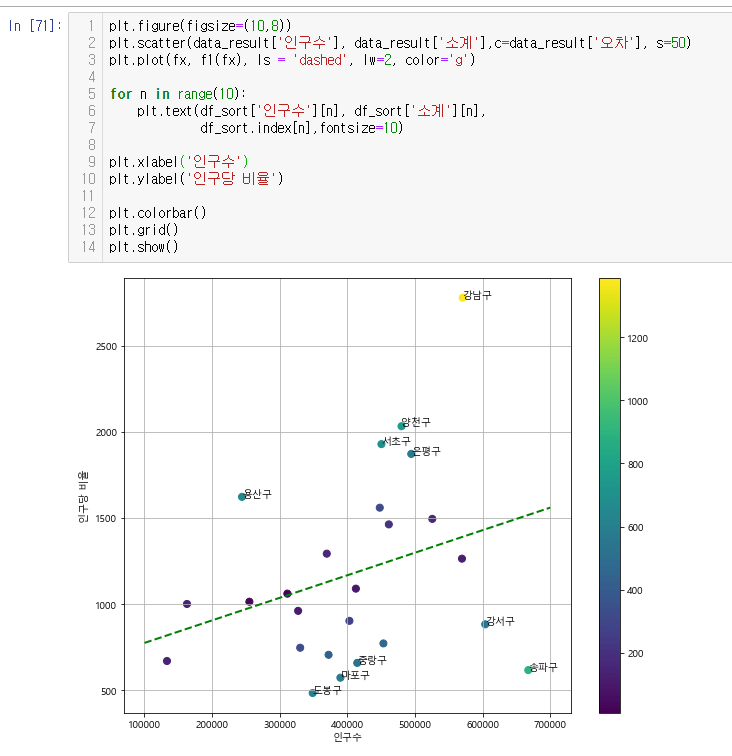The height and width of the screenshot is (756, 732).
Task: Click the 양천구 label in plot
Action: click(416, 422)
